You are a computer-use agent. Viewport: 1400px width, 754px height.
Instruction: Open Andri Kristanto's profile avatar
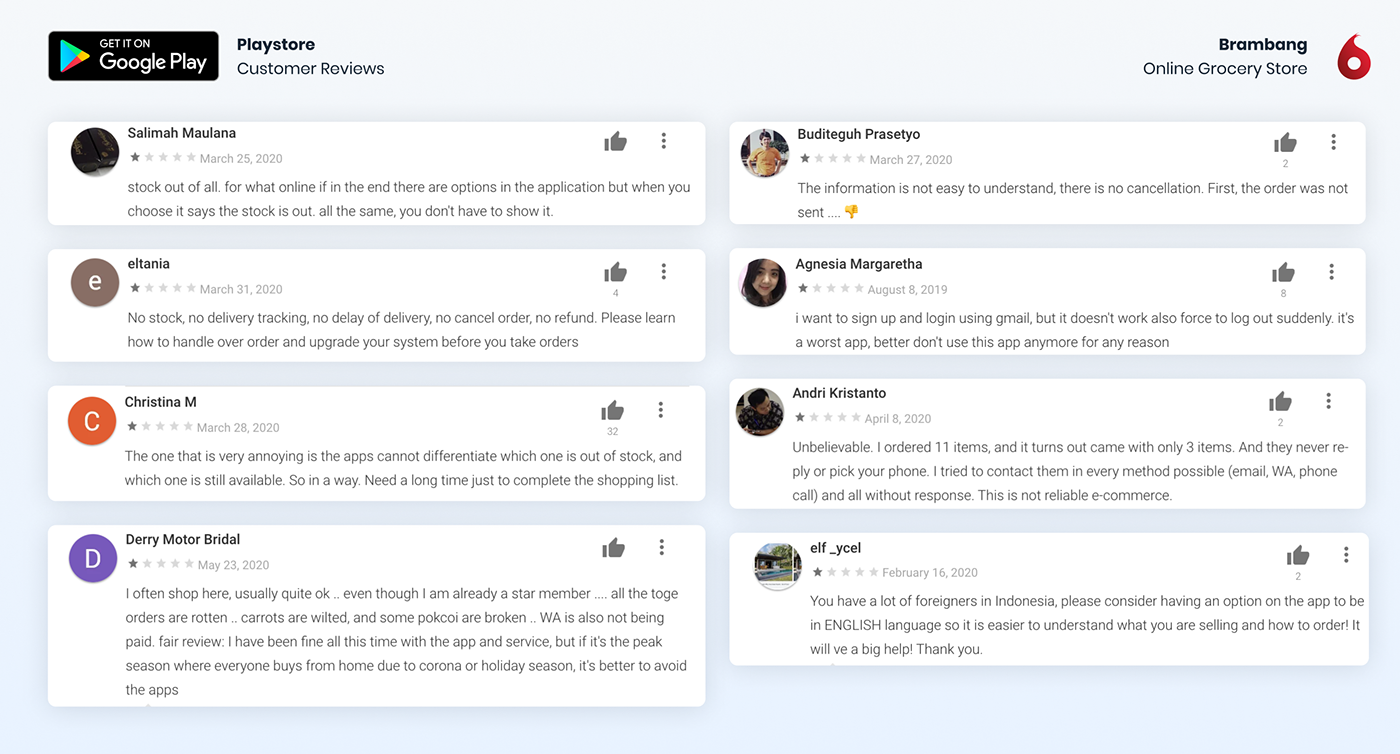point(760,411)
